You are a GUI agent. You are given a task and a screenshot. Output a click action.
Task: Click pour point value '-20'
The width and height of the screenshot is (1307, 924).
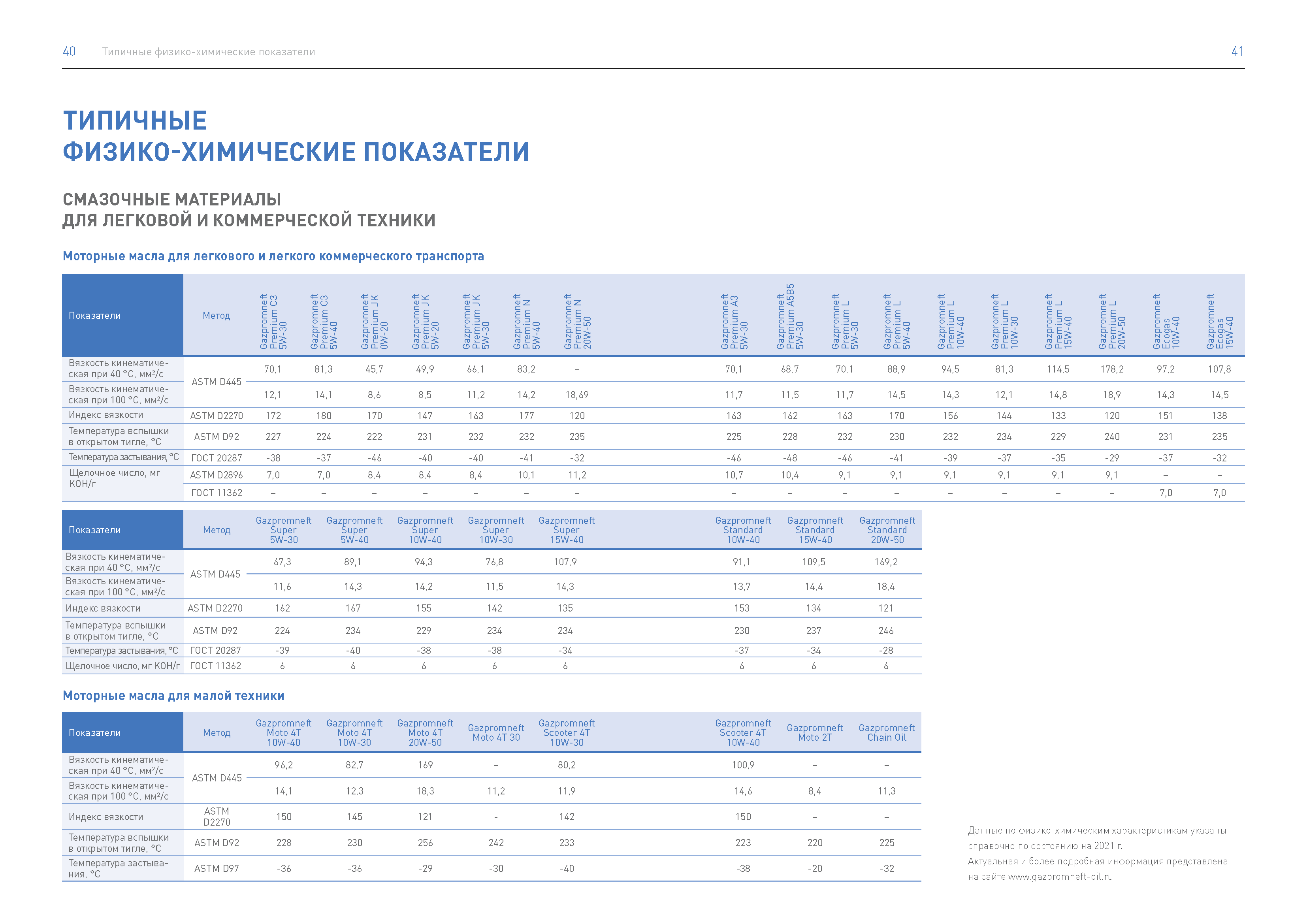[x=815, y=869]
